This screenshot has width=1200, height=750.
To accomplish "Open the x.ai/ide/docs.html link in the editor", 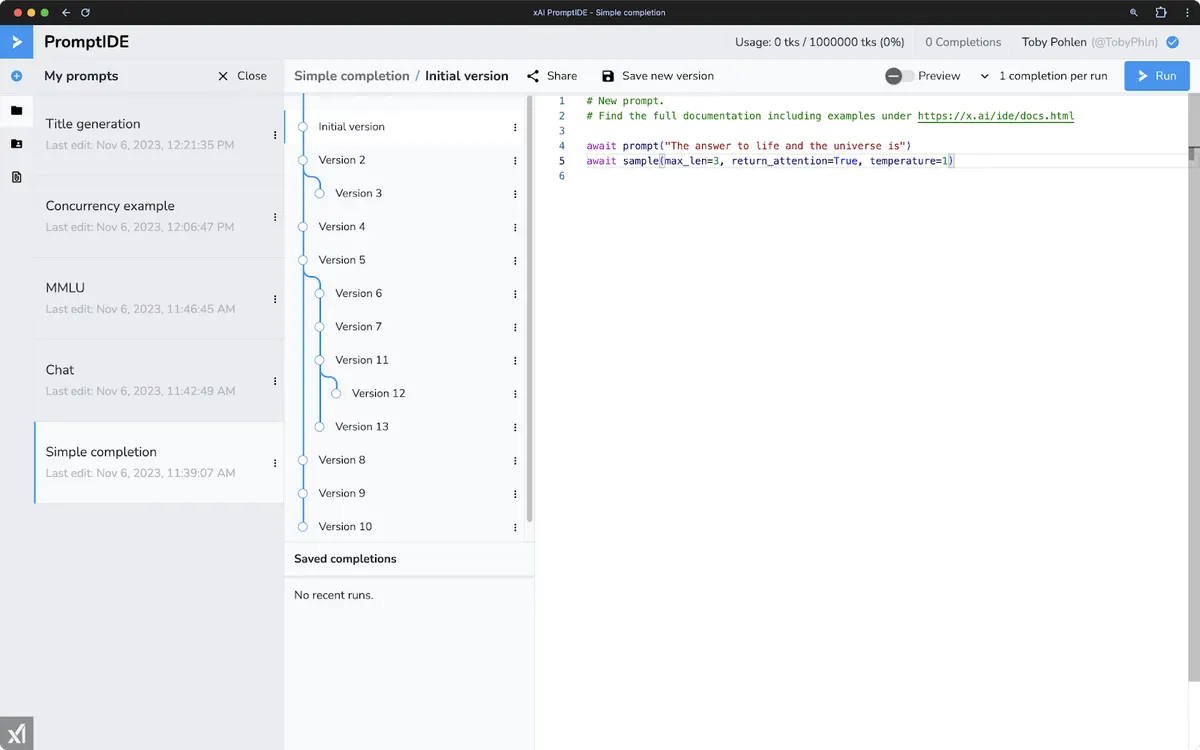I will pos(996,116).
